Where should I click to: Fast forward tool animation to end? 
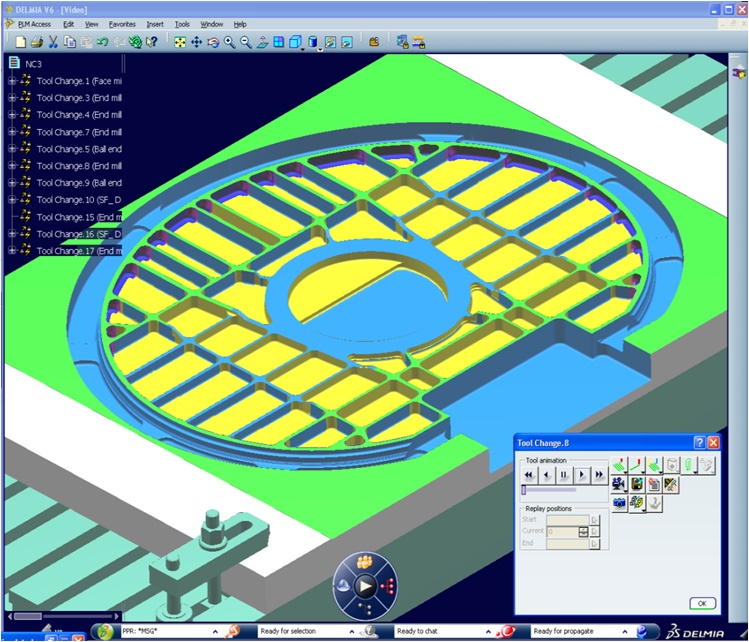(599, 475)
